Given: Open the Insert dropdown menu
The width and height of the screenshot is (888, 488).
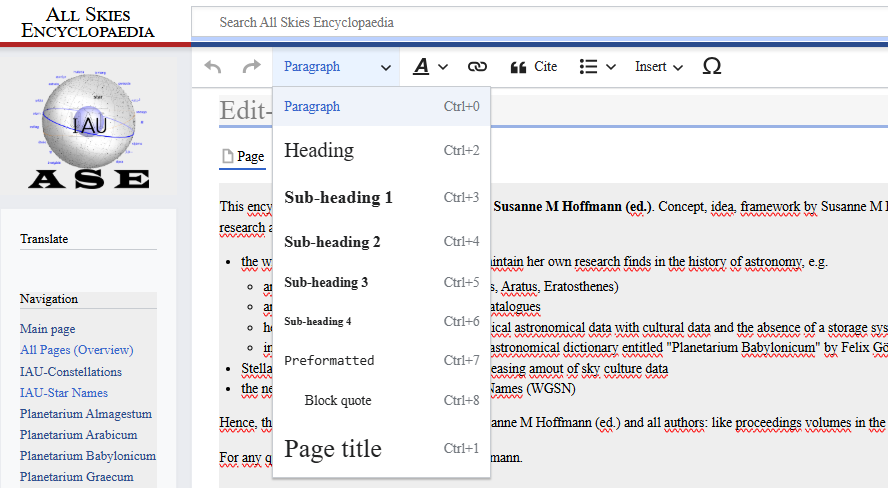Looking at the screenshot, I should tap(658, 67).
